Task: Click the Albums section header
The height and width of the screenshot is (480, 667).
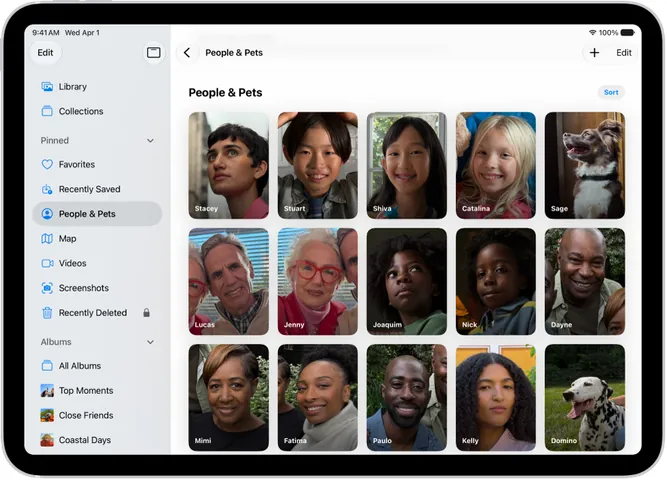Action: coord(56,342)
